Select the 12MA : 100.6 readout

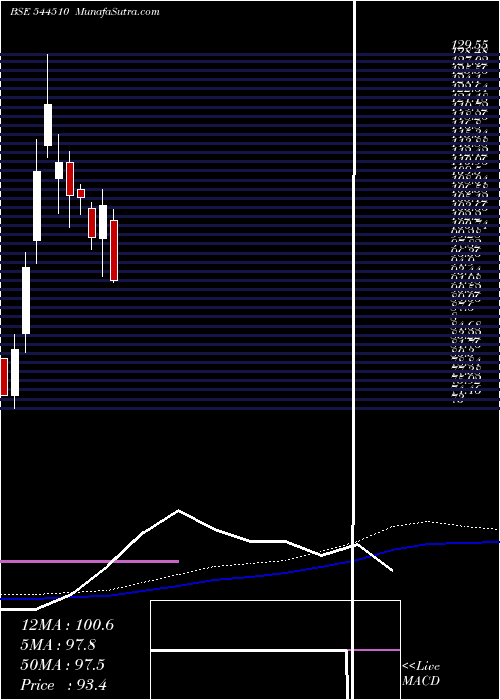click(67, 625)
